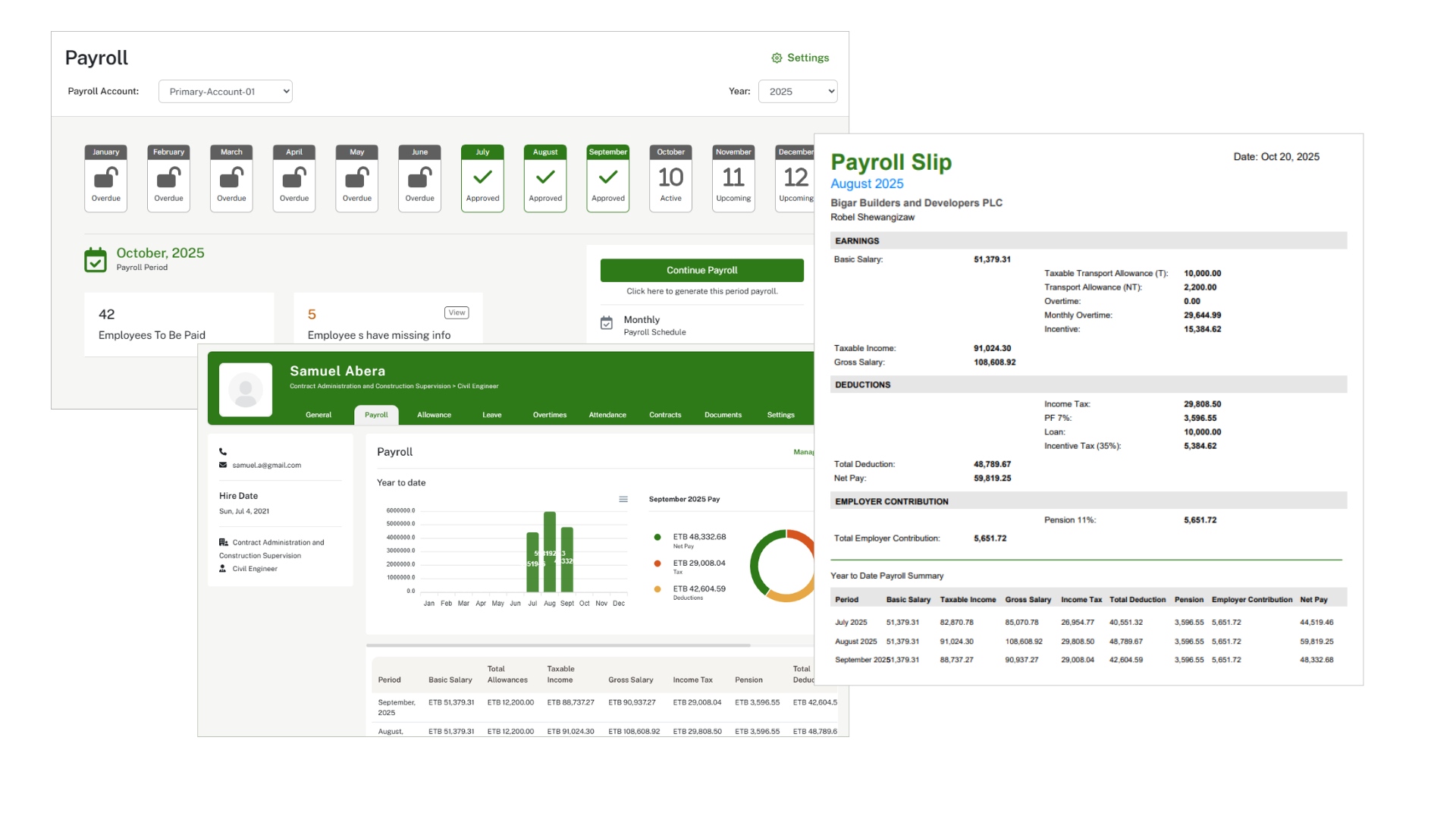
Task: Click Samuel Abera's profile avatar
Action: (246, 390)
